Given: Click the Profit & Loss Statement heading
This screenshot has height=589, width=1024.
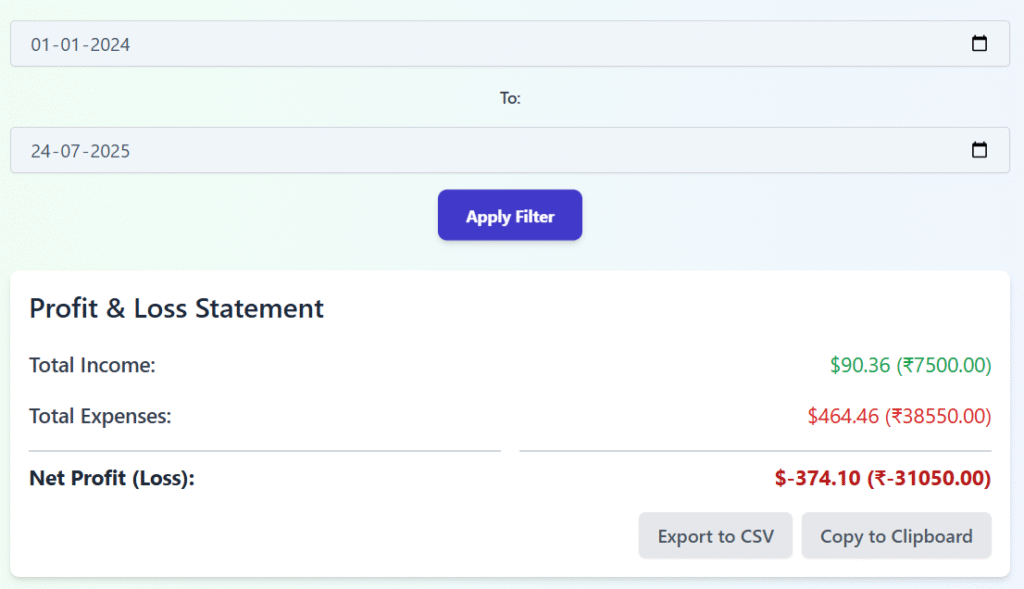Looking at the screenshot, I should 176,308.
